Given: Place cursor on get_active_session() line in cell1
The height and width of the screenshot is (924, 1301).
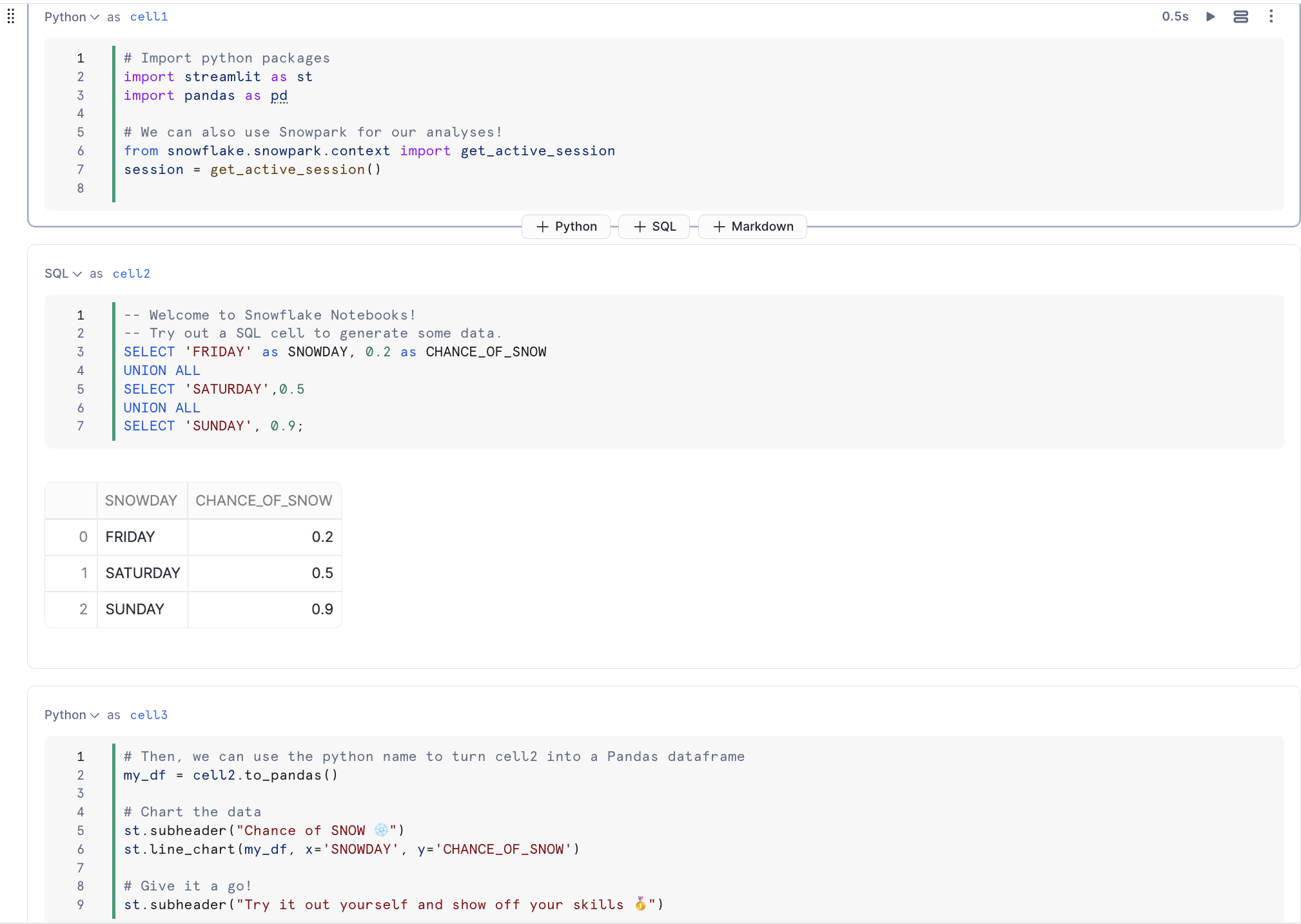Looking at the screenshot, I should click(x=253, y=170).
